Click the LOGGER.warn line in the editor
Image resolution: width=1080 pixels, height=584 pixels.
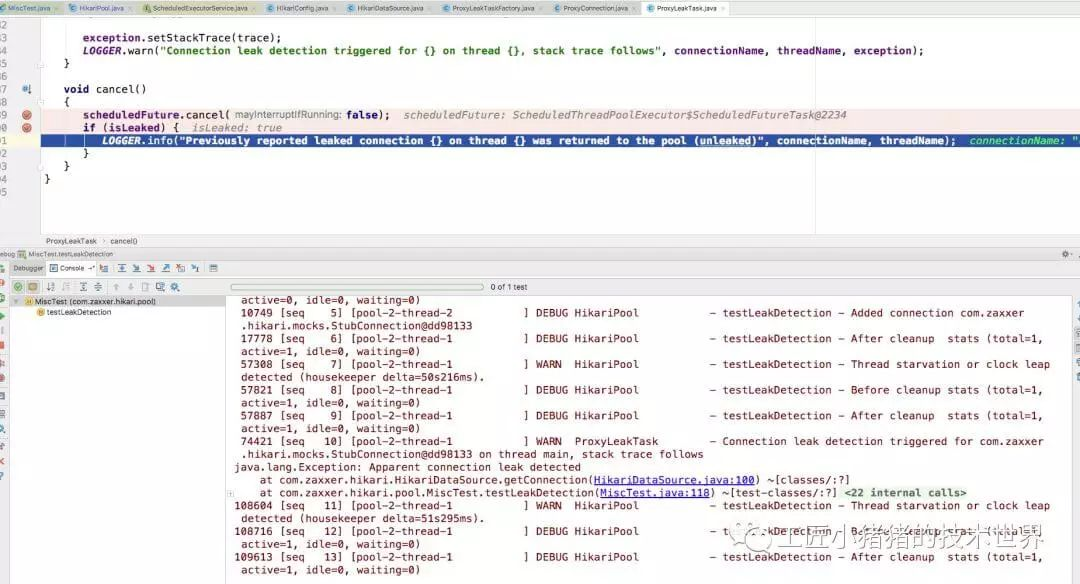point(503,51)
